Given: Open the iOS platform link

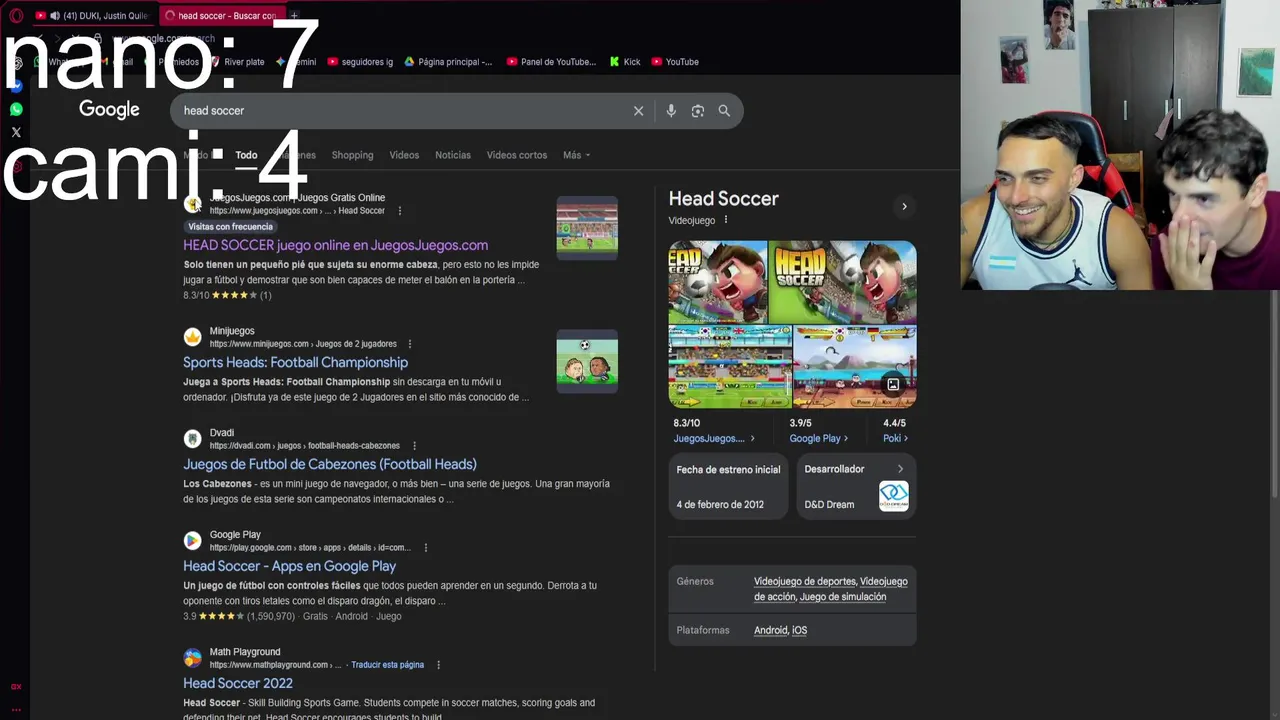Looking at the screenshot, I should (800, 630).
